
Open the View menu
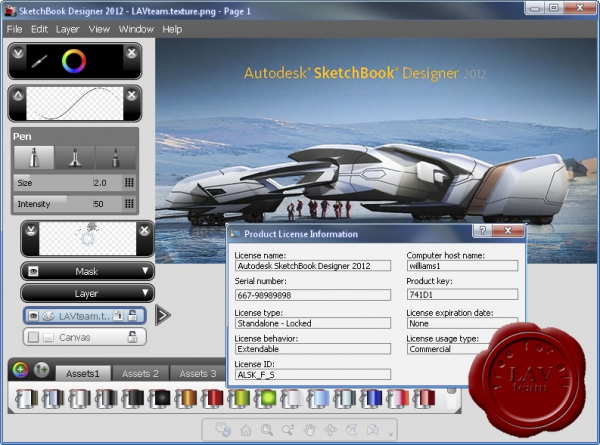(99, 29)
